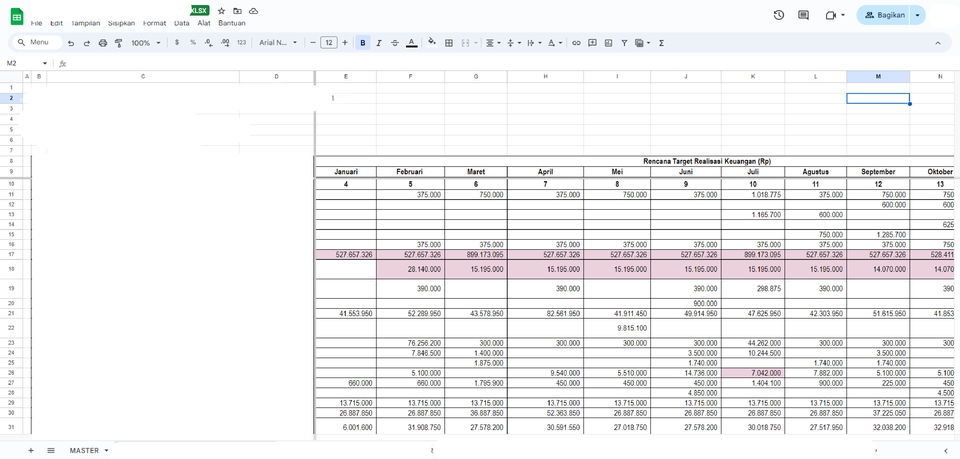Select column M header
This screenshot has height=459, width=960.
[878, 76]
